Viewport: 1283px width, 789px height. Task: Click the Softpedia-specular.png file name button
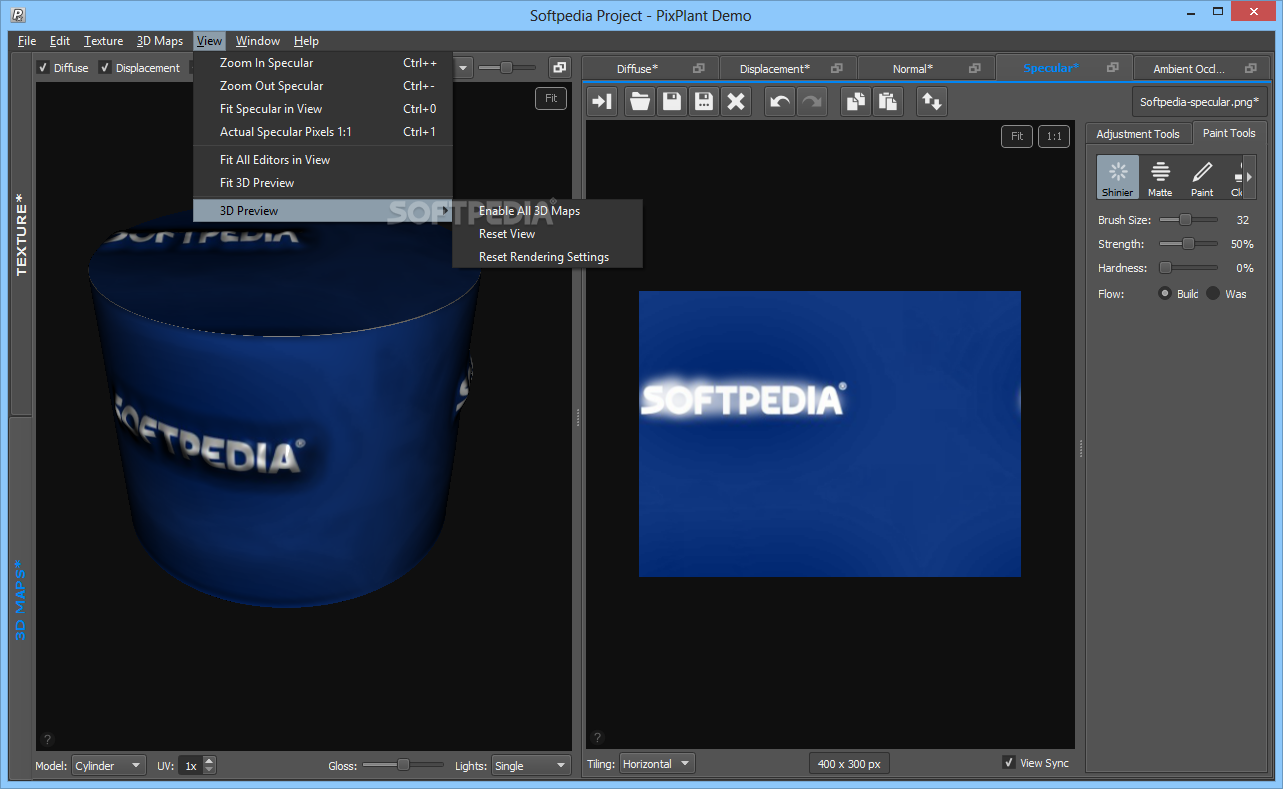[x=1200, y=102]
